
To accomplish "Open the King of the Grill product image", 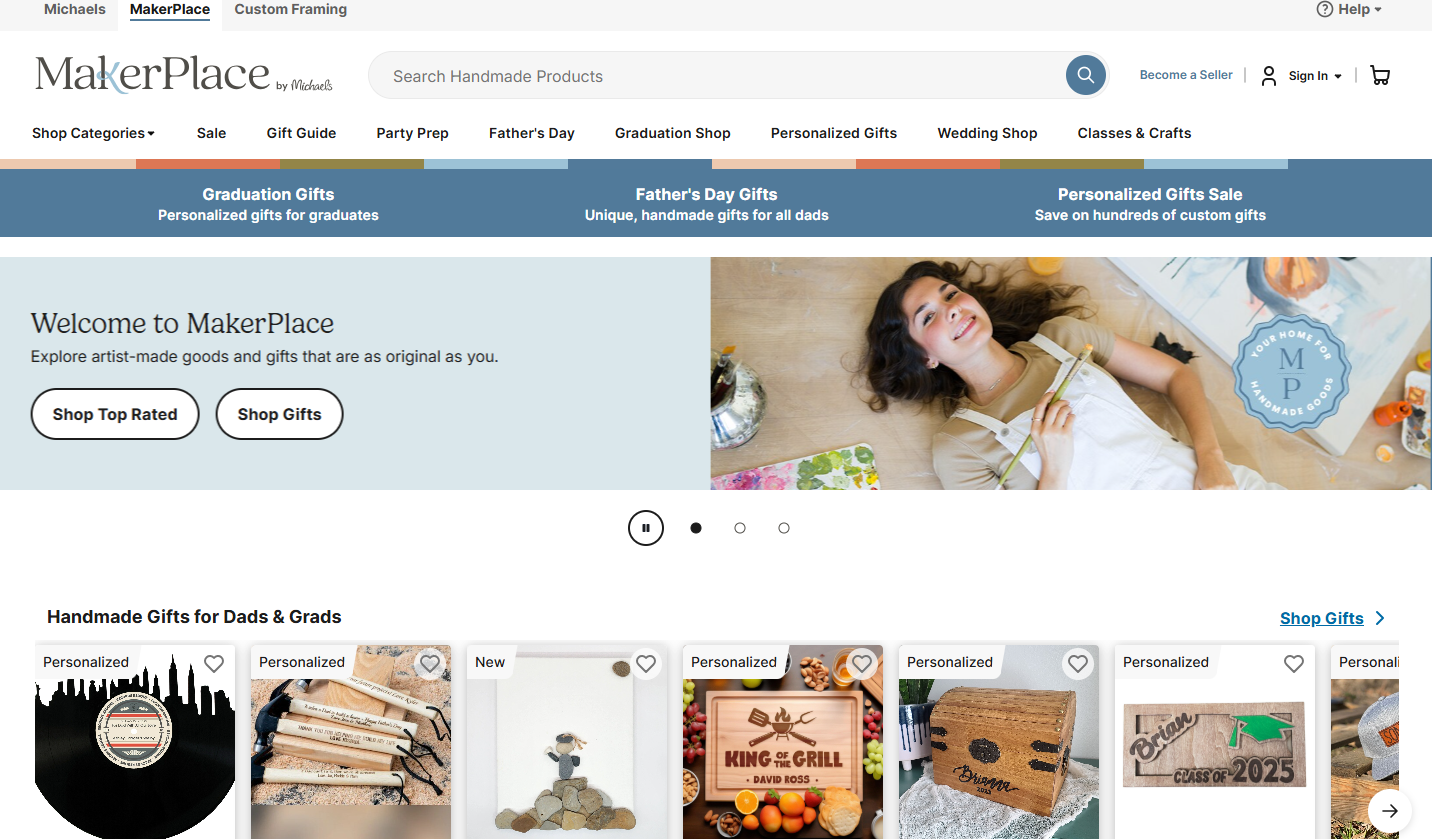I will coord(783,742).
